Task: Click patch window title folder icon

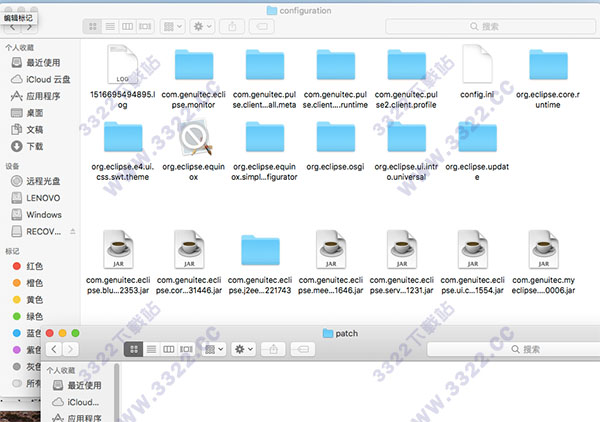Action: click(328, 333)
